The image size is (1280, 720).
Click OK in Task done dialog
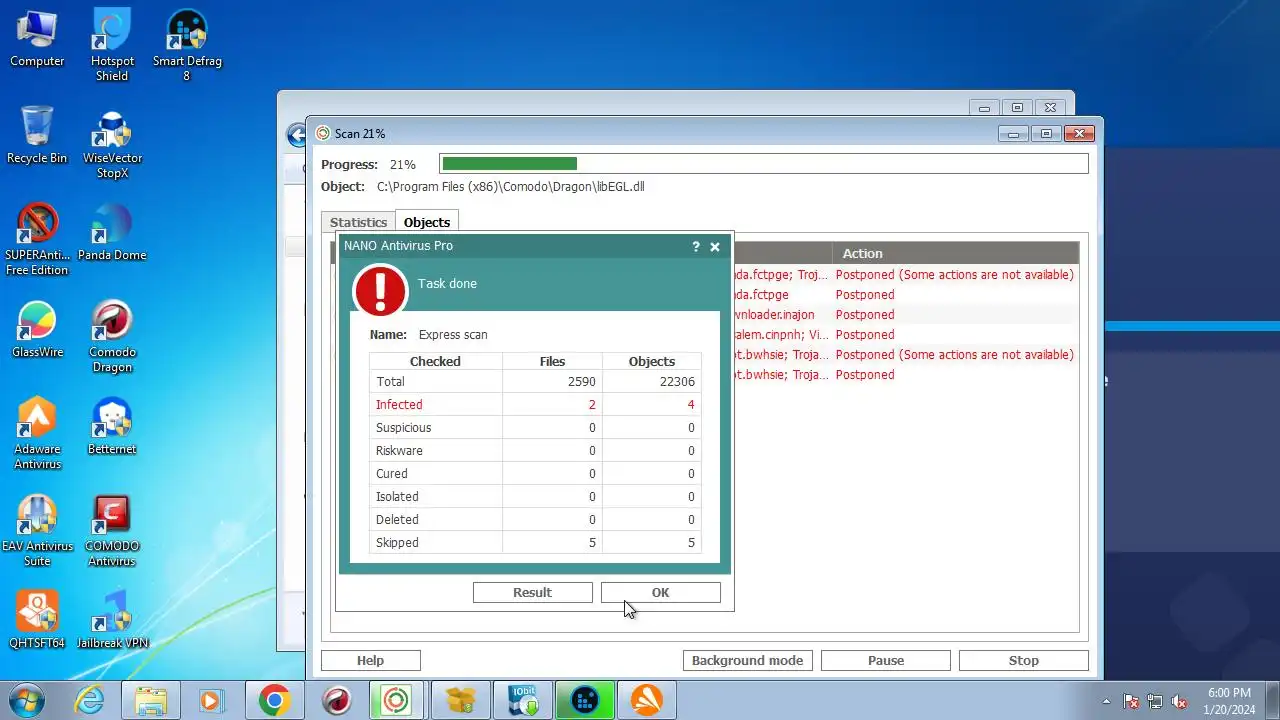point(660,592)
